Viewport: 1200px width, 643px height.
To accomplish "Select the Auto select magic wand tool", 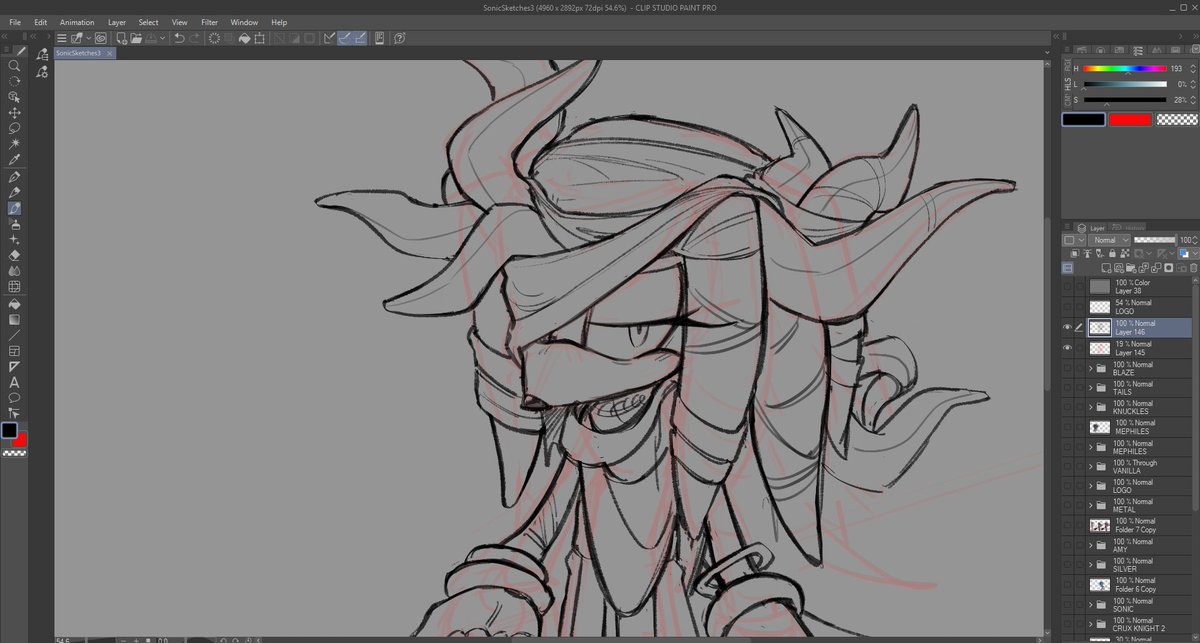I will click(14, 144).
